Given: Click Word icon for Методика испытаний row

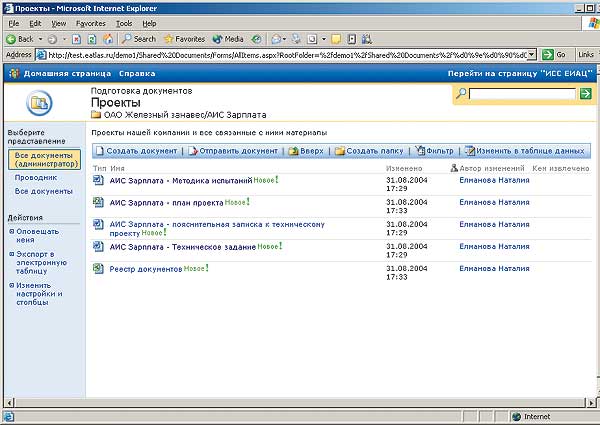Looking at the screenshot, I should [98, 180].
